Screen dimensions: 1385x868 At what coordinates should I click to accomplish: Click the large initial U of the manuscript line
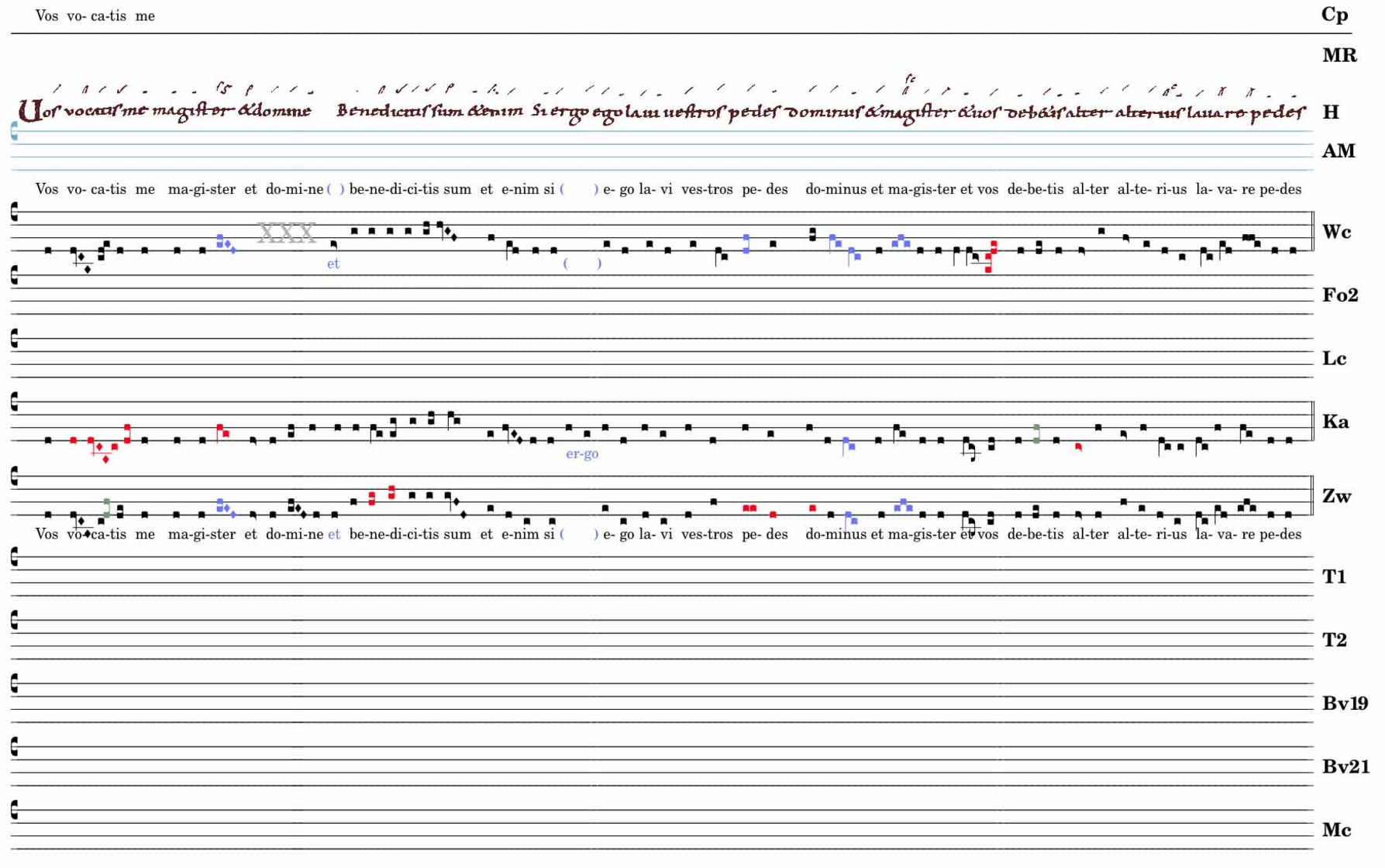(29, 112)
